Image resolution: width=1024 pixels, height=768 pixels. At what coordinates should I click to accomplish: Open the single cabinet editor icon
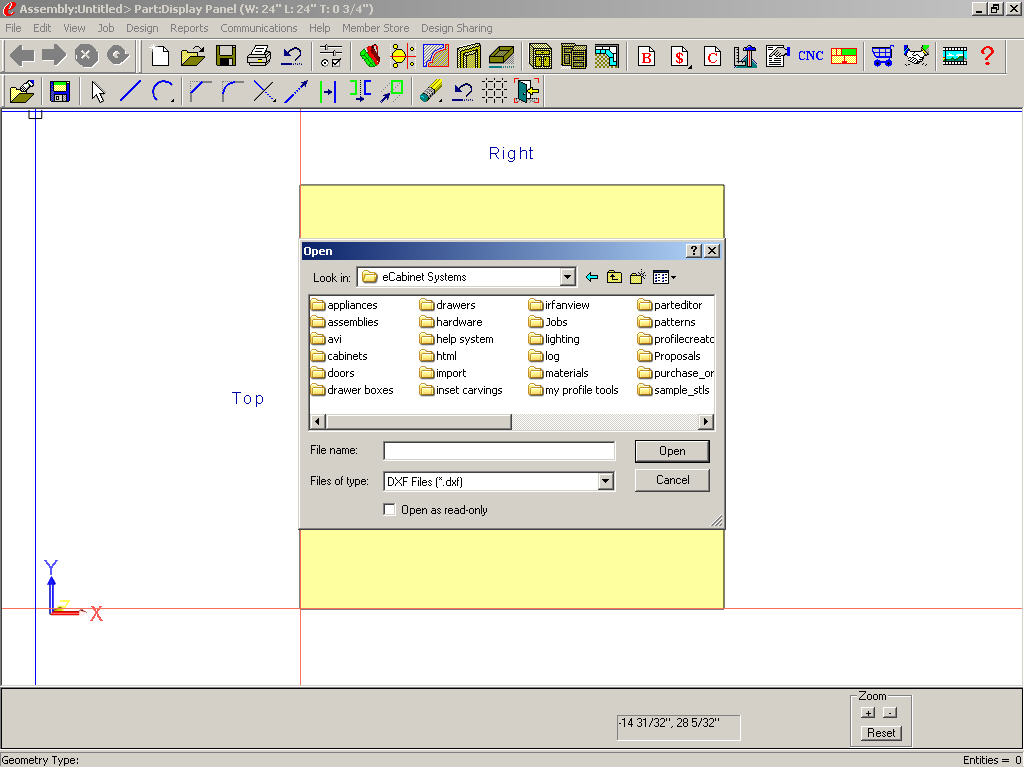pos(541,56)
